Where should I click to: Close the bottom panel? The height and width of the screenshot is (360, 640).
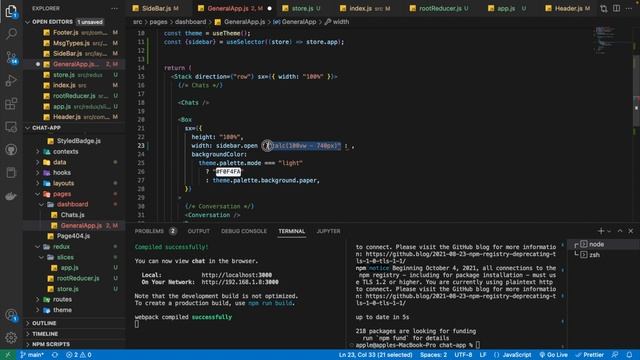(631, 231)
